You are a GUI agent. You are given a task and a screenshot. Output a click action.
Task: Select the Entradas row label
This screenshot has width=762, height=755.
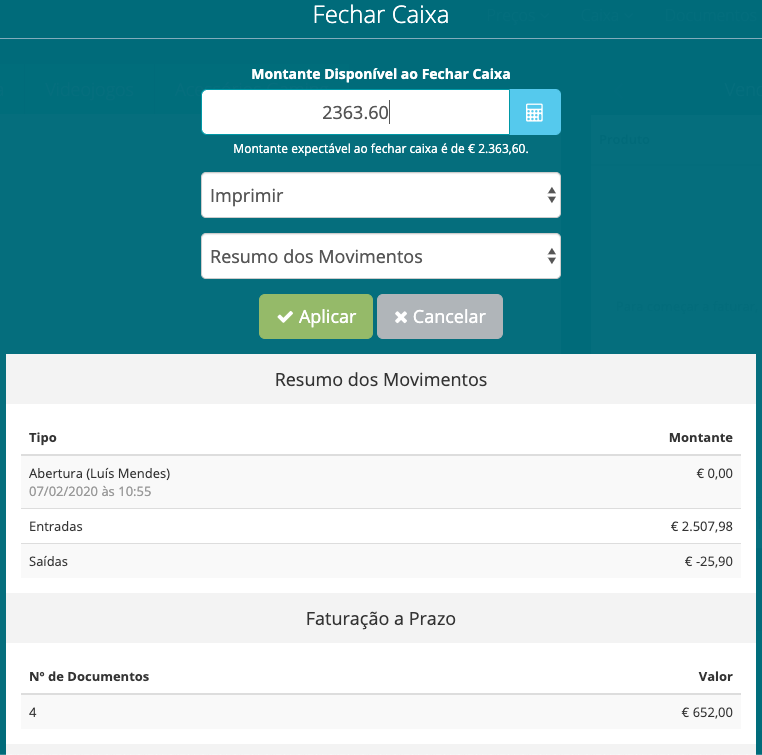pyautogui.click(x=56, y=526)
